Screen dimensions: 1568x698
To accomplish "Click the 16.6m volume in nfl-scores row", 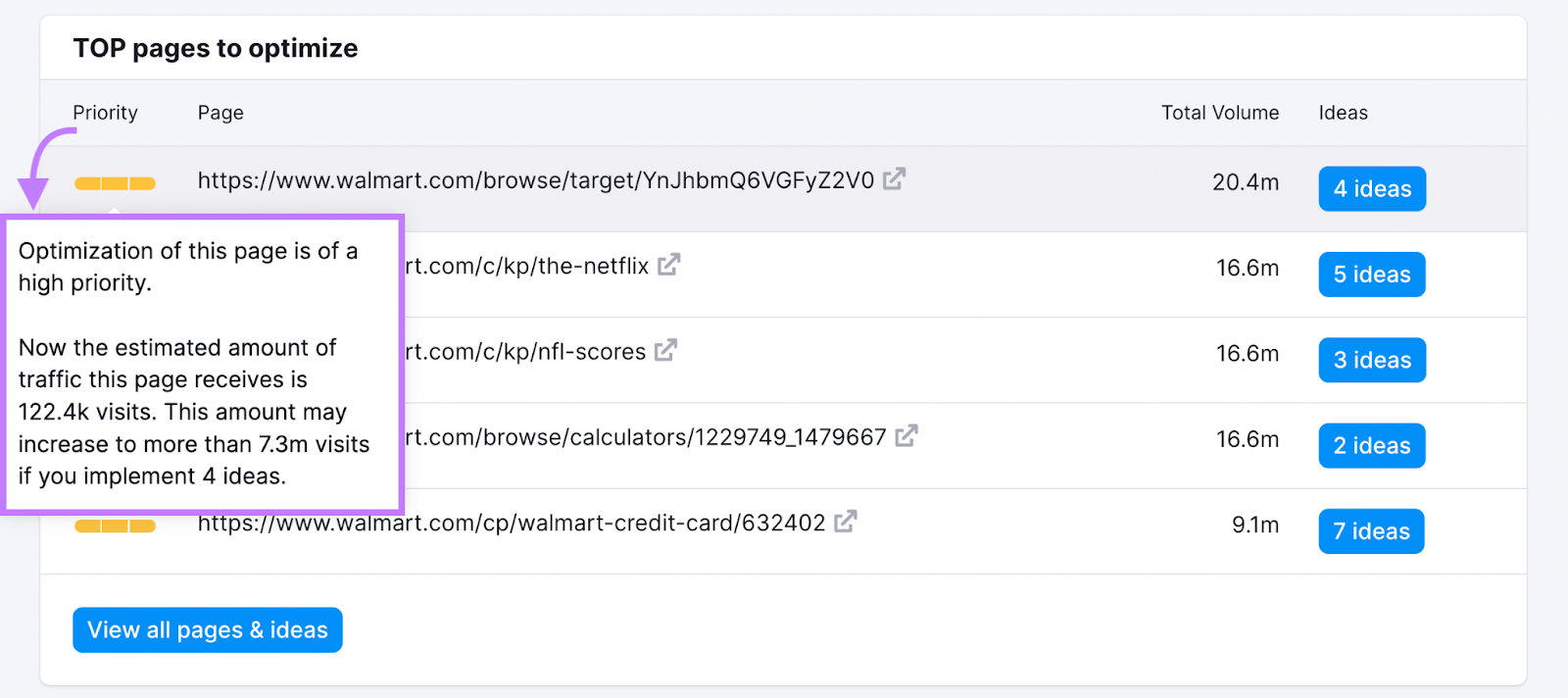I will (1248, 353).
